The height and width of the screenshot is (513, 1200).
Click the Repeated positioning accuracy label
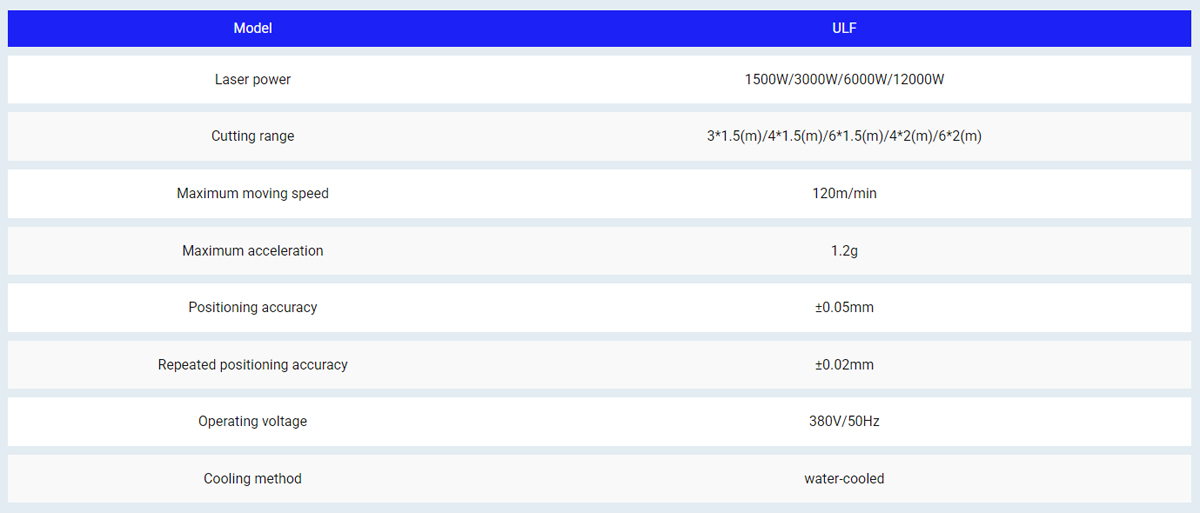[x=252, y=365]
